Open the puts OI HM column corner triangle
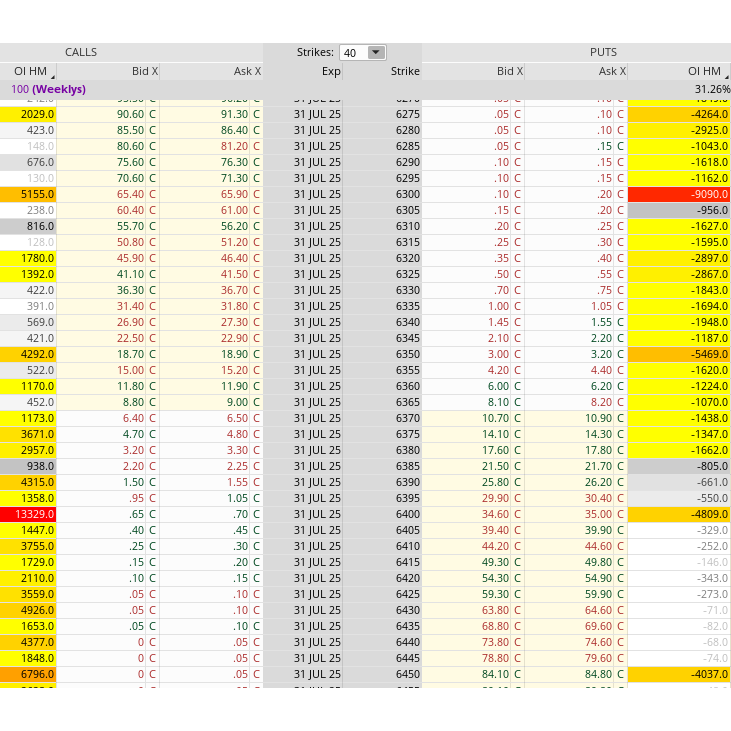This screenshot has width=731, height=731. click(x=727, y=77)
